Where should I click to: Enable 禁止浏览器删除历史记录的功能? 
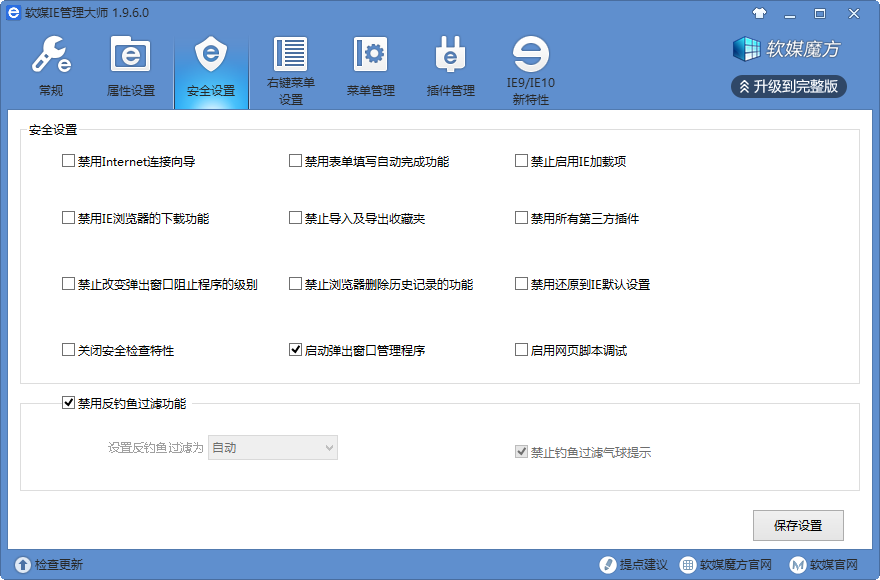click(x=295, y=284)
